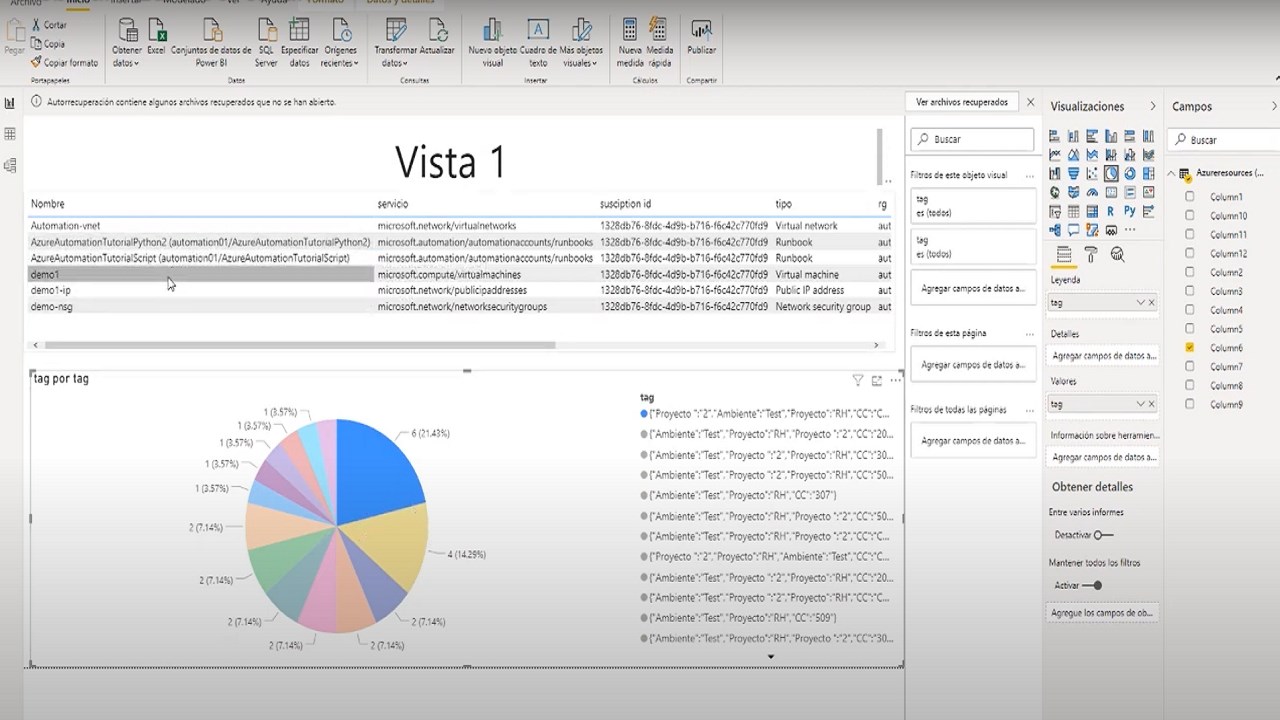Uncheck the Column6 field checkbox
This screenshot has height=720, width=1280.
pos(1190,348)
